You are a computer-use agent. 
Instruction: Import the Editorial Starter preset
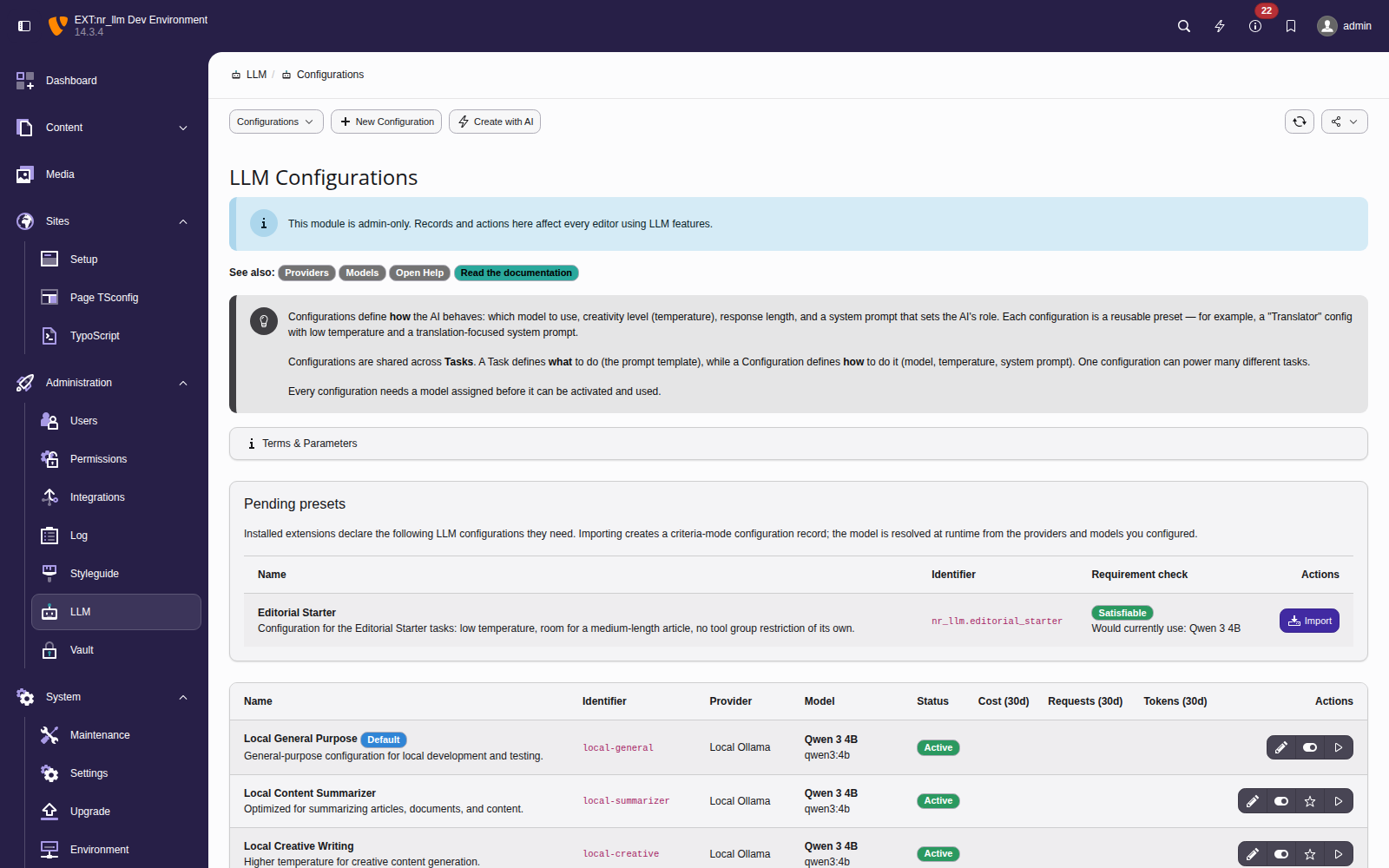[1309, 621]
